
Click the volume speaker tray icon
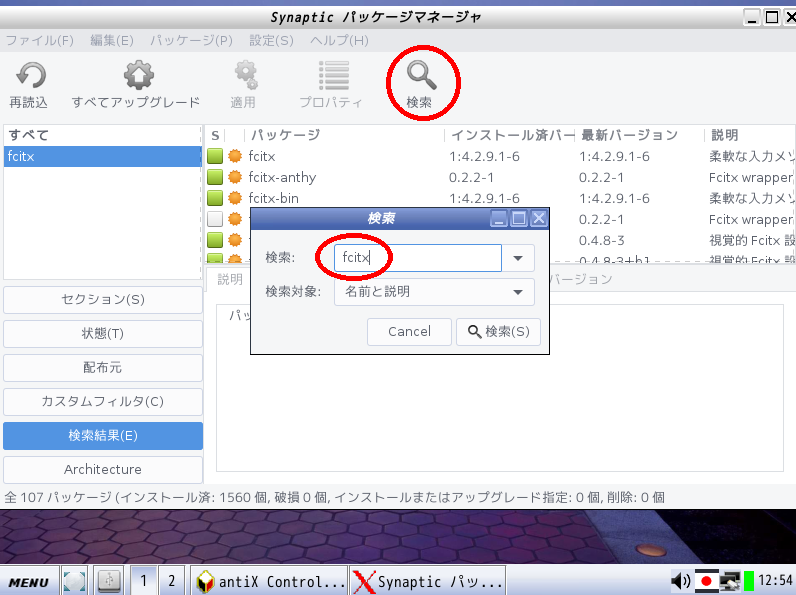click(x=681, y=581)
